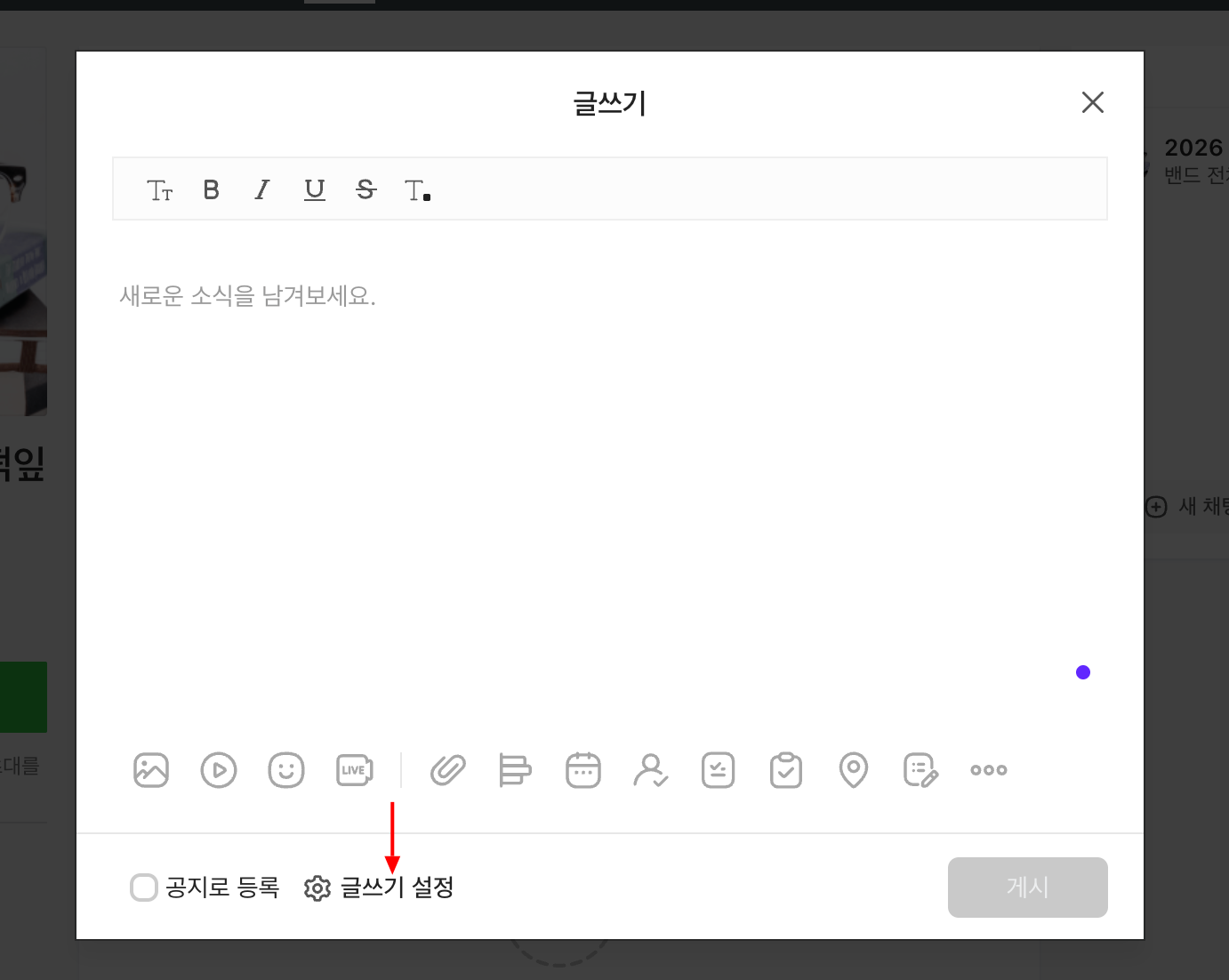Open the text color picker

coord(417,190)
